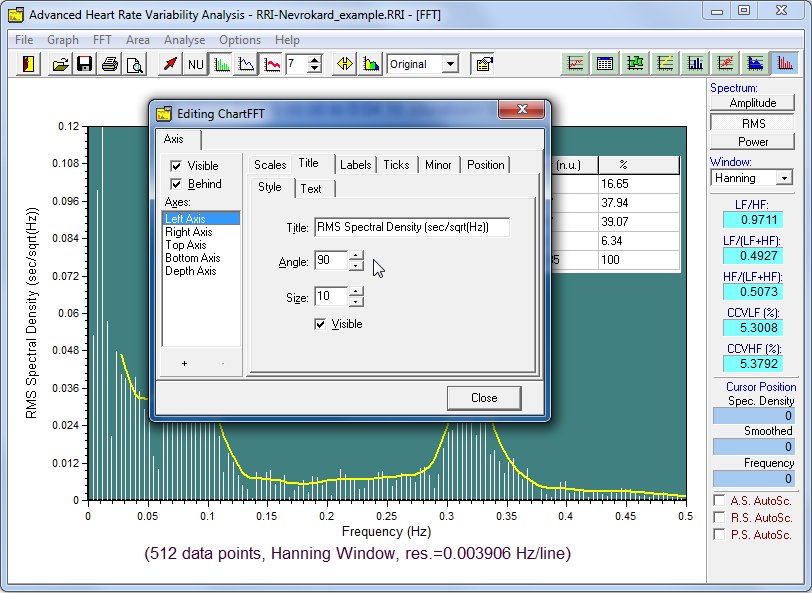
Task: Open the Analyse menu
Action: click(184, 40)
